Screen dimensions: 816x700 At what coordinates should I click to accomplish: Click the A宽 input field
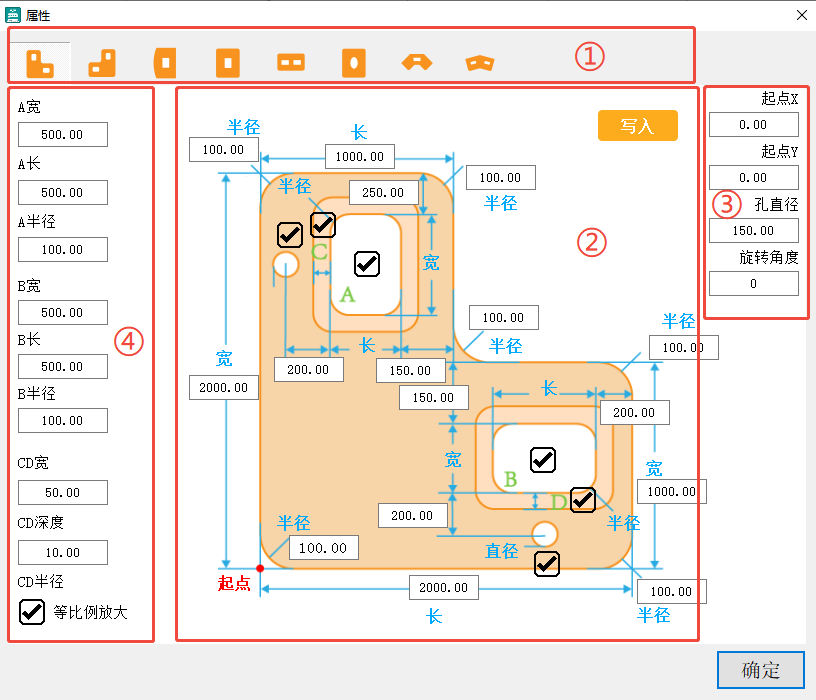point(63,135)
